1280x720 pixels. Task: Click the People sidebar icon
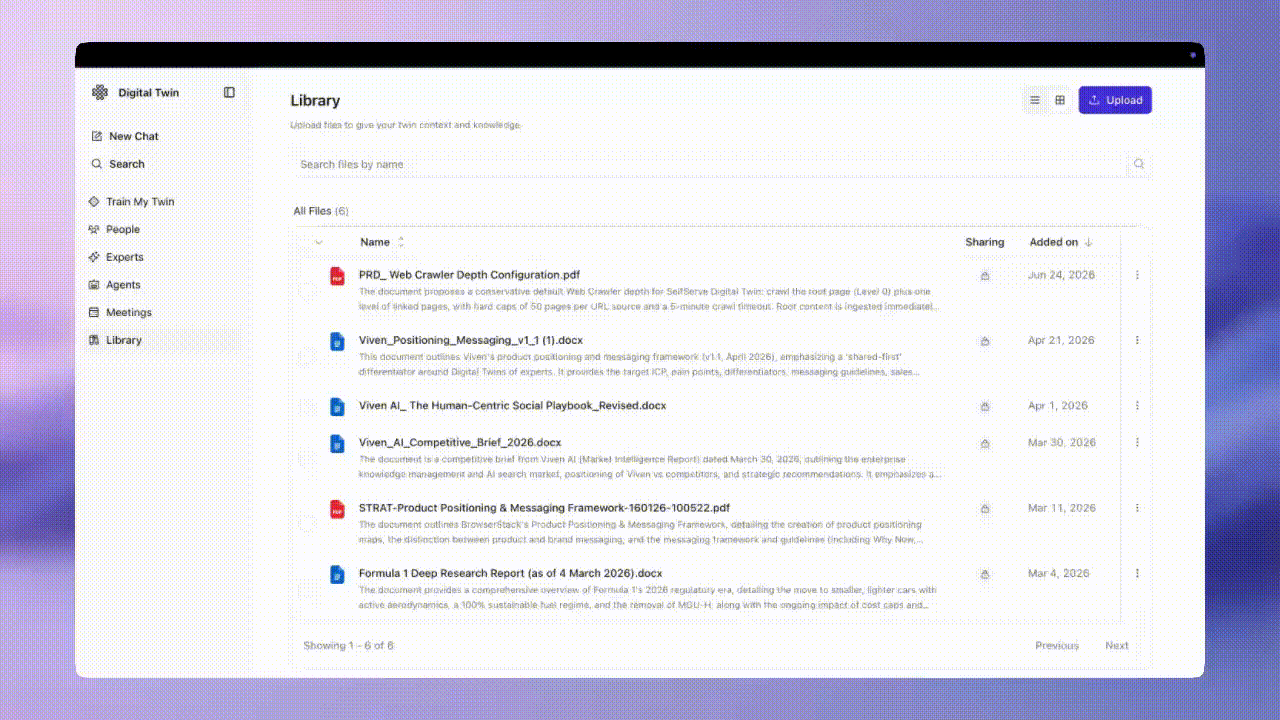[x=94, y=229]
